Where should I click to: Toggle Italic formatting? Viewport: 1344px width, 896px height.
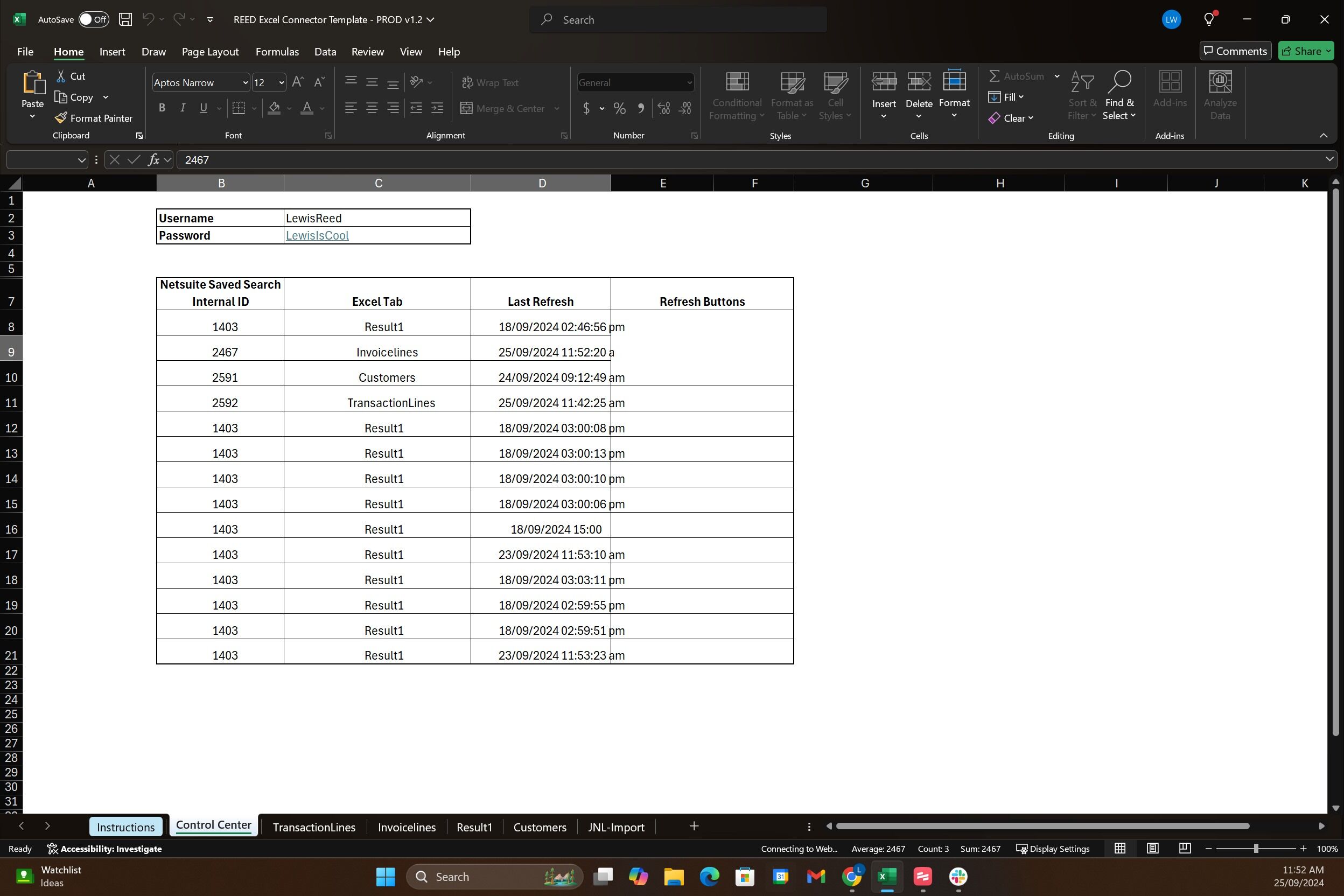pyautogui.click(x=183, y=108)
